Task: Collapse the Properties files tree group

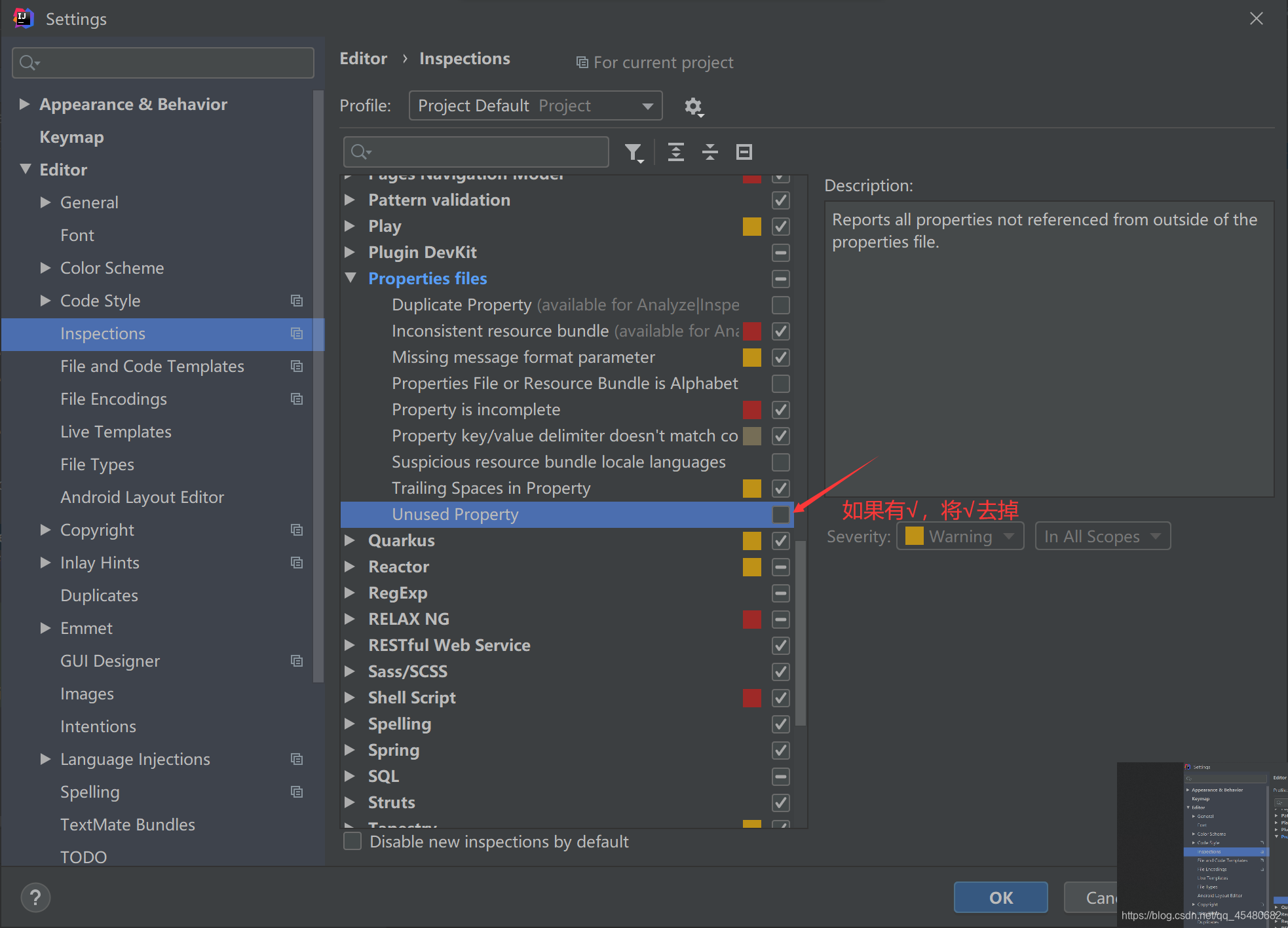Action: 350,278
